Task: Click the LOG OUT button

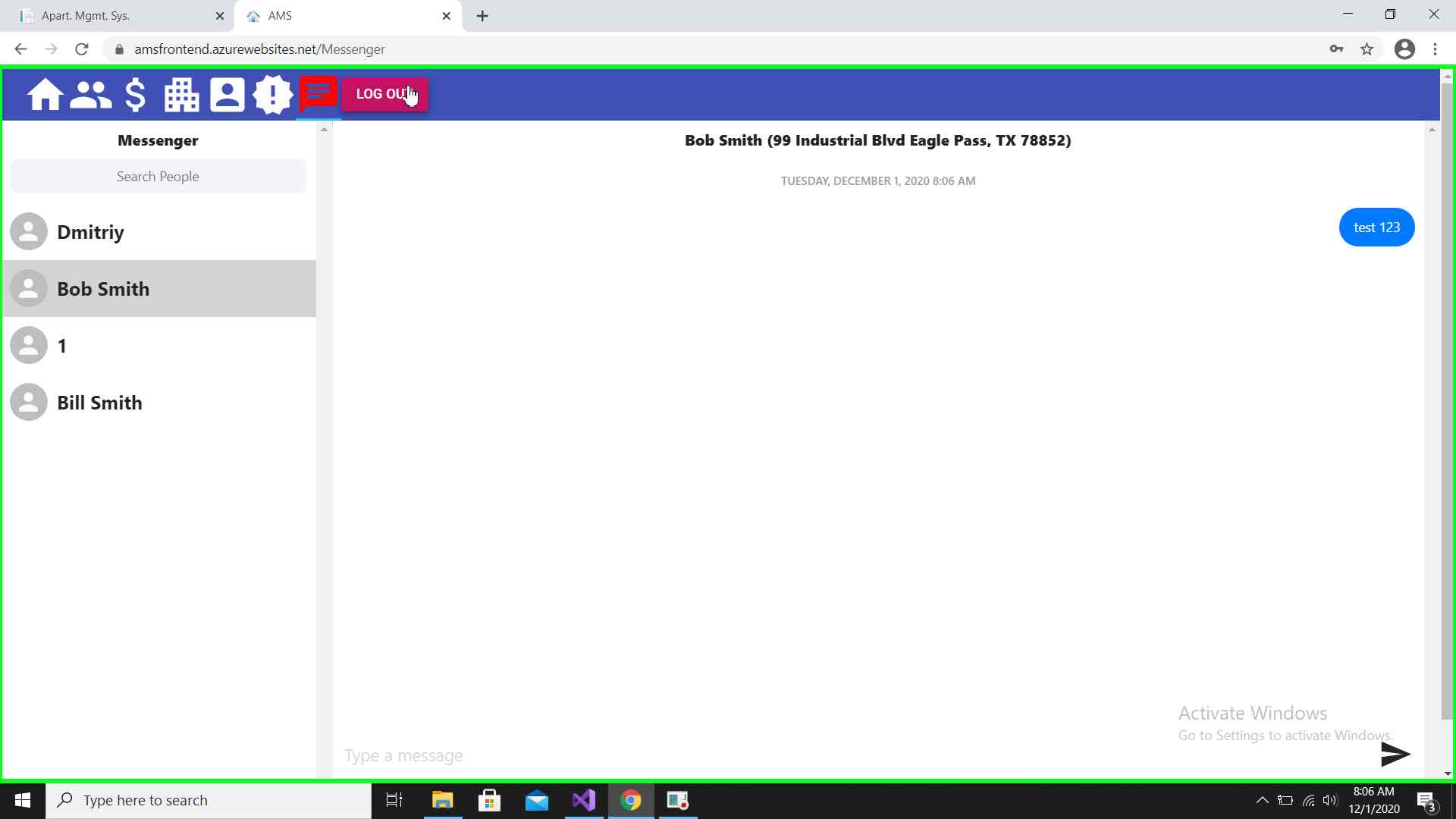Action: [385, 94]
